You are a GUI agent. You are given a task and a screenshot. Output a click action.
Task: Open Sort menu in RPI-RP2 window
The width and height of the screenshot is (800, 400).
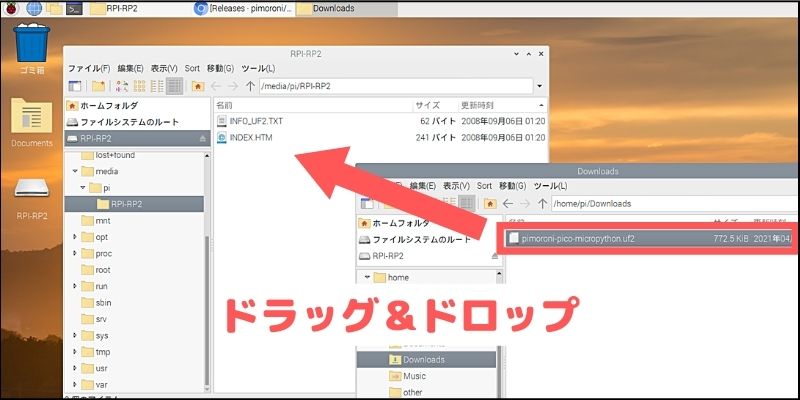[x=192, y=68]
